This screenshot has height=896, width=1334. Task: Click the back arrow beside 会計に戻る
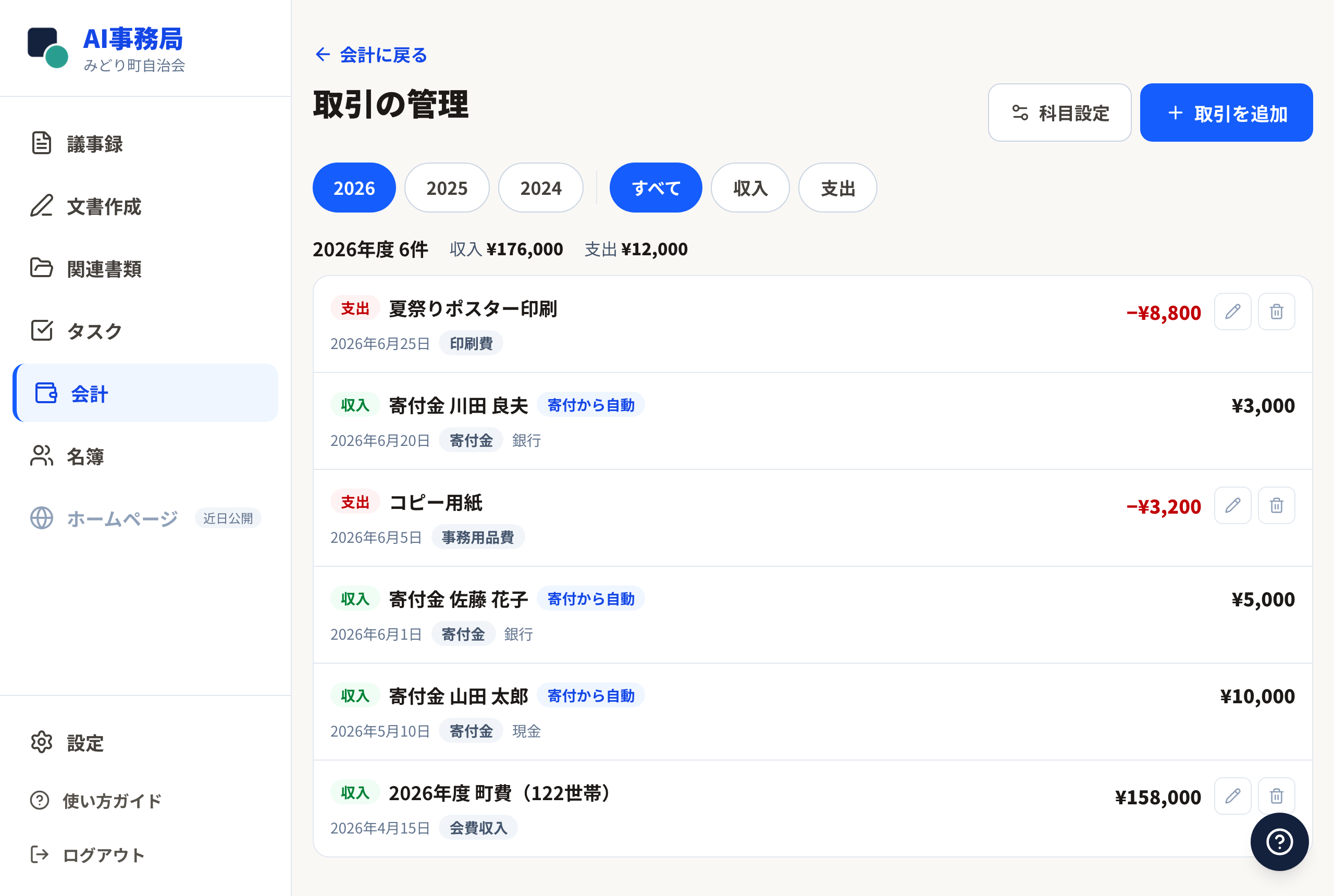pyautogui.click(x=323, y=54)
